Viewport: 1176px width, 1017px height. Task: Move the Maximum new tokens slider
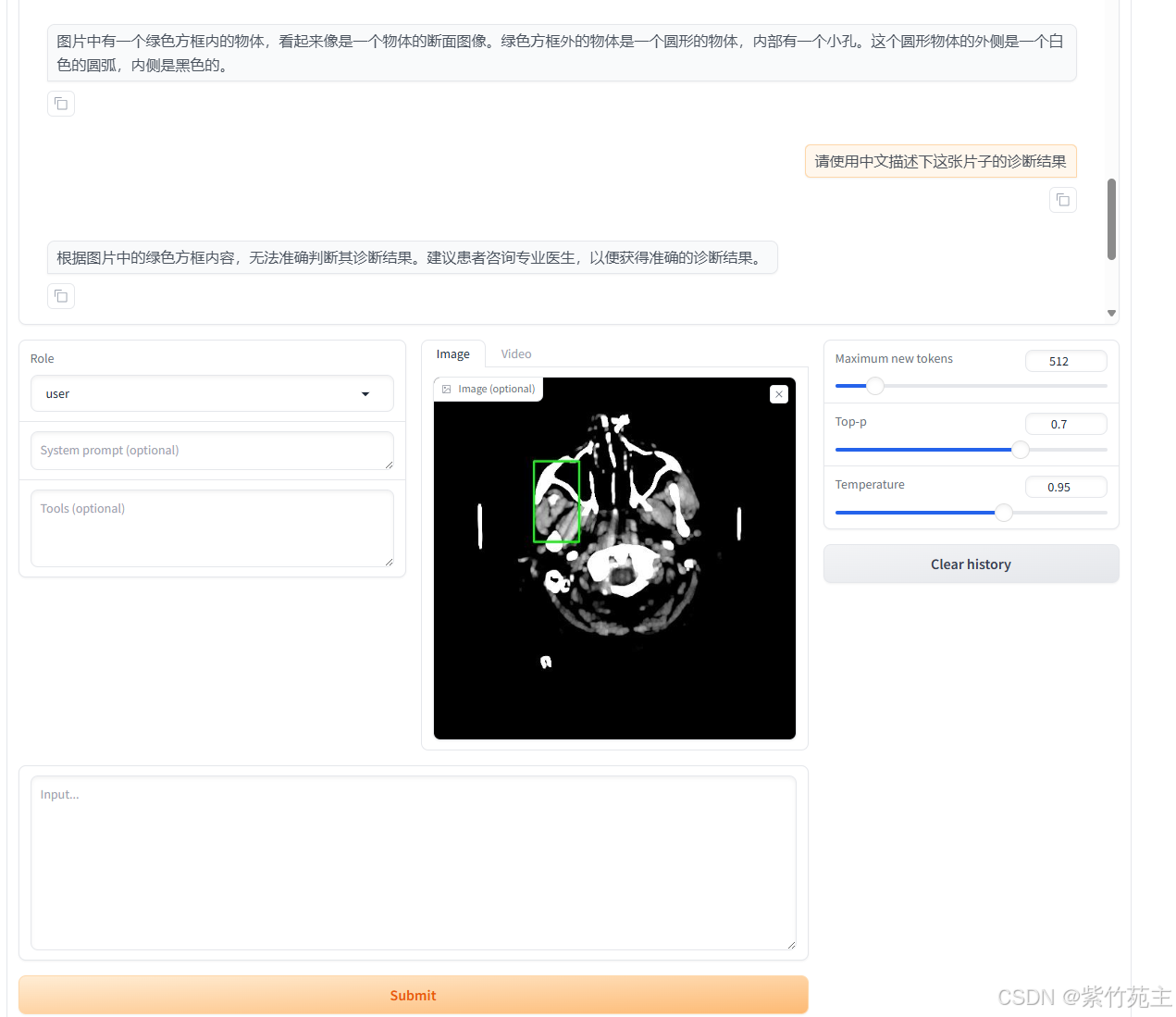(874, 386)
